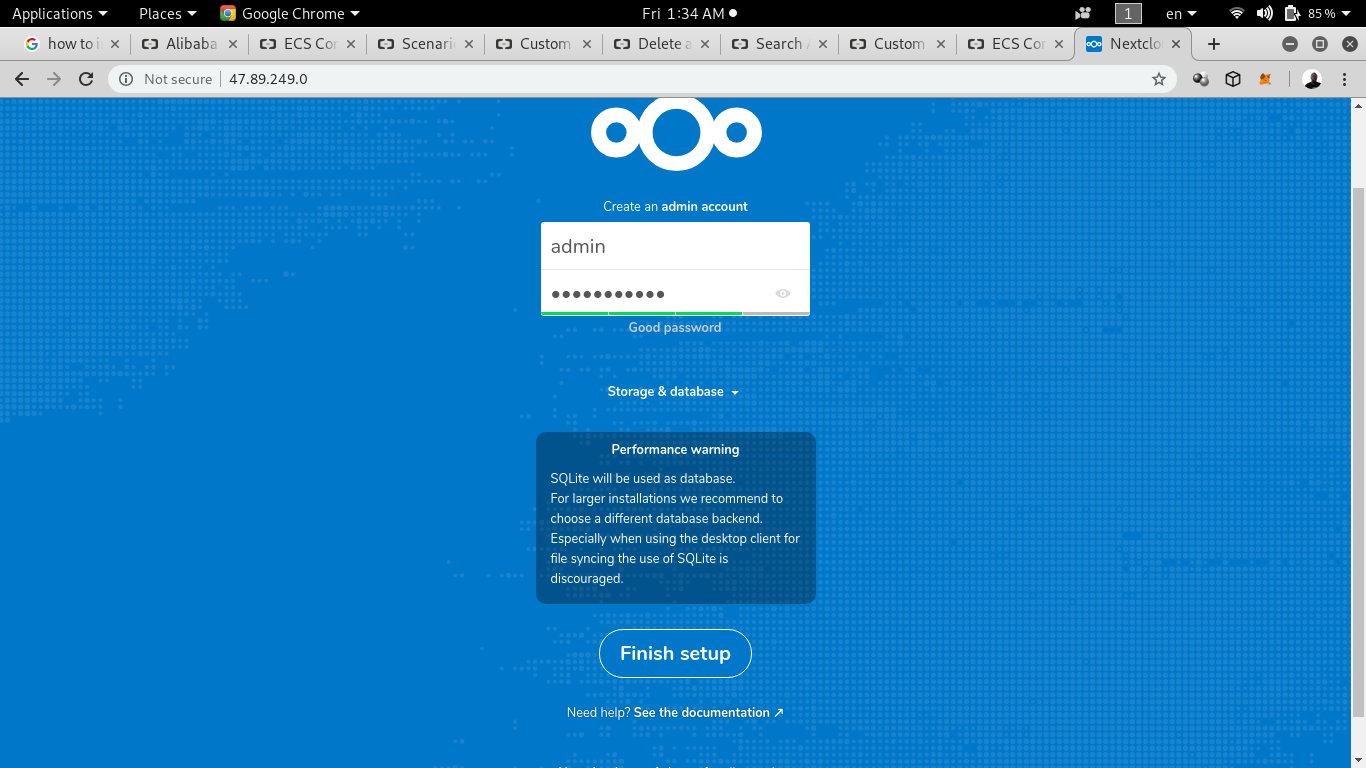1366x768 pixels.
Task: Toggle password visibility eye icon
Action: point(783,293)
